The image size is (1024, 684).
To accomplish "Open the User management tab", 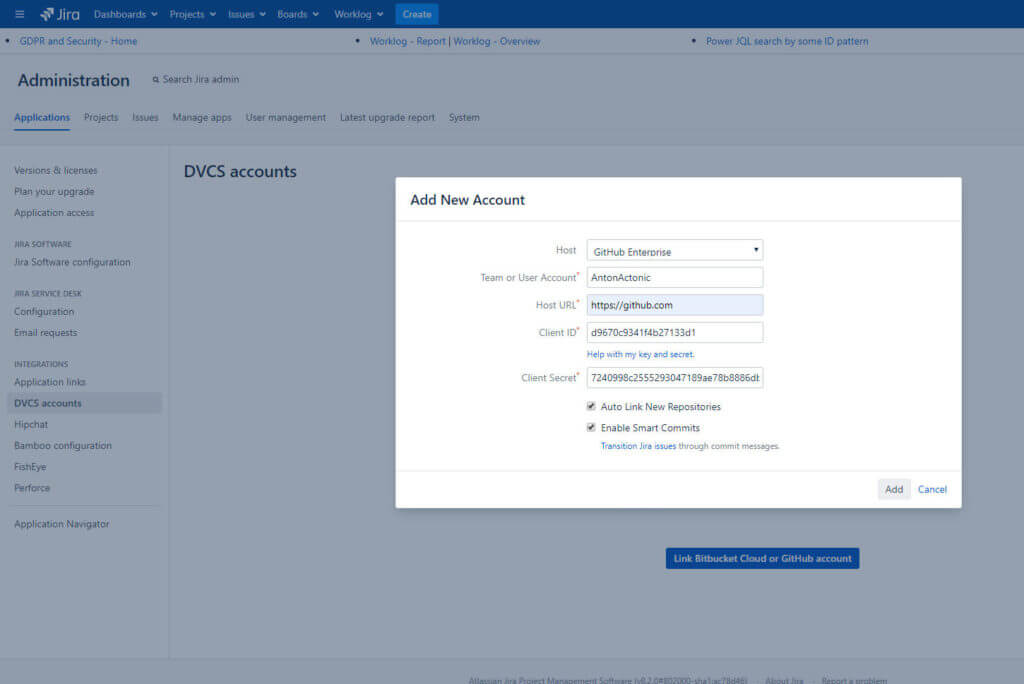I will point(285,118).
